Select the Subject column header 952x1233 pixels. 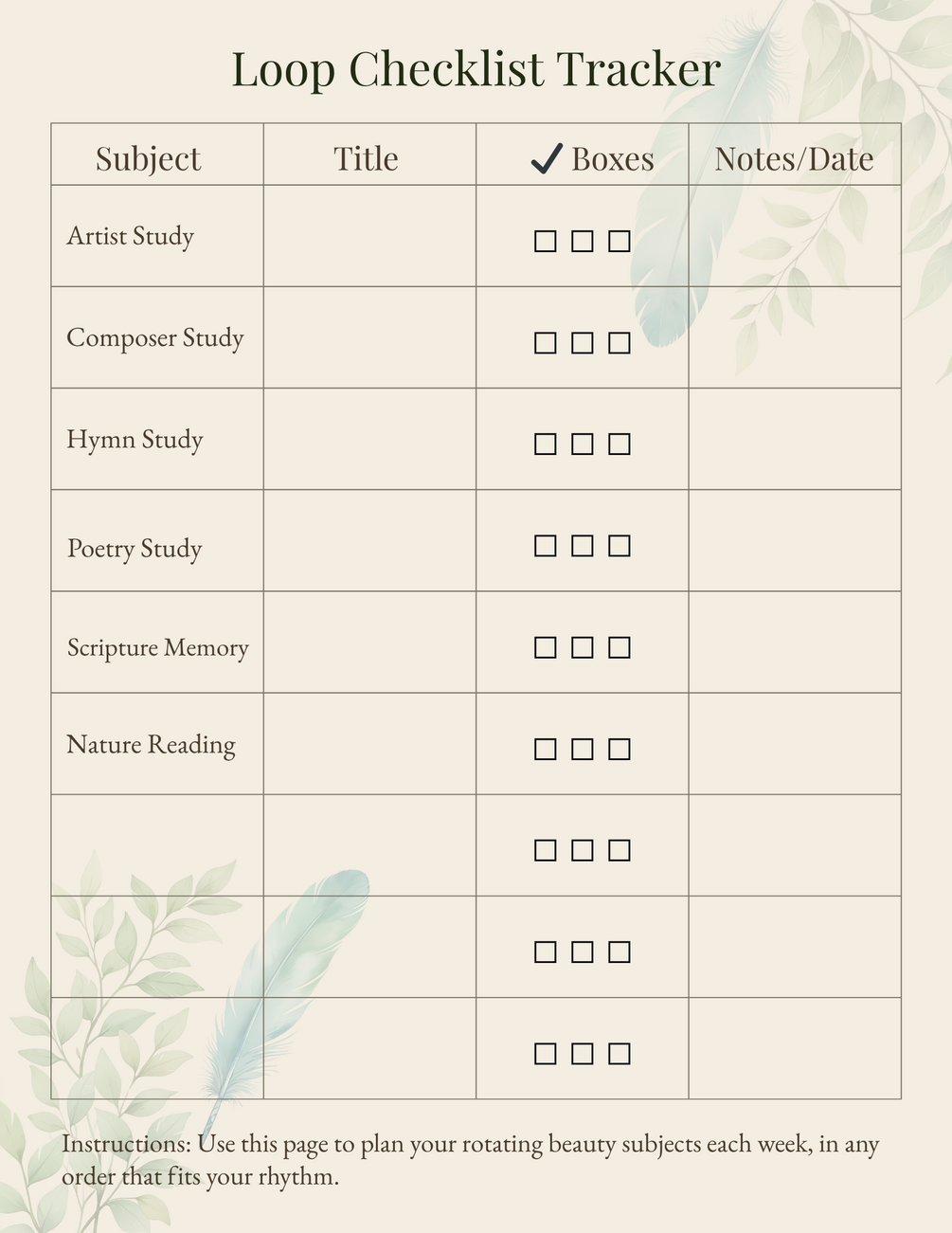pyautogui.click(x=149, y=159)
